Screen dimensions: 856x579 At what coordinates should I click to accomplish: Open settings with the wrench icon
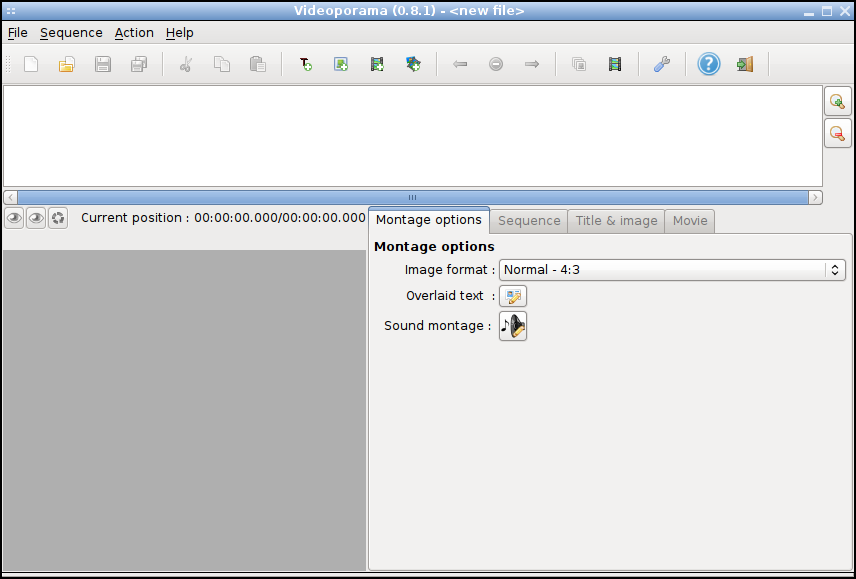point(662,64)
